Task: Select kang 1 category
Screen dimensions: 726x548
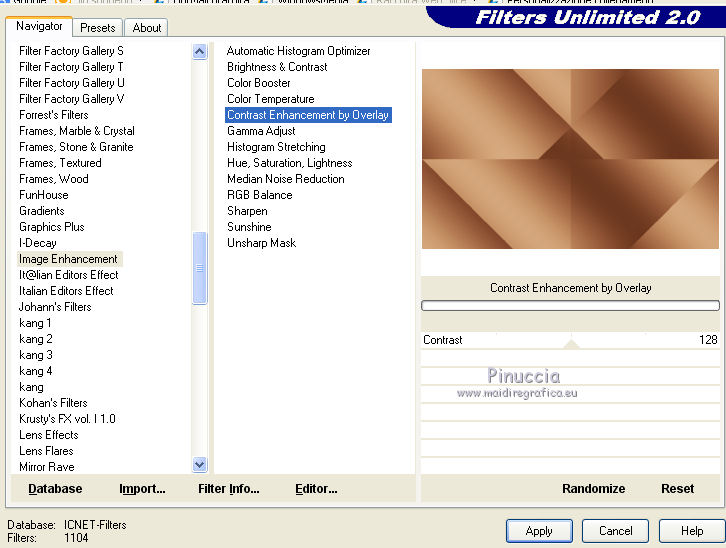Action: pos(35,323)
